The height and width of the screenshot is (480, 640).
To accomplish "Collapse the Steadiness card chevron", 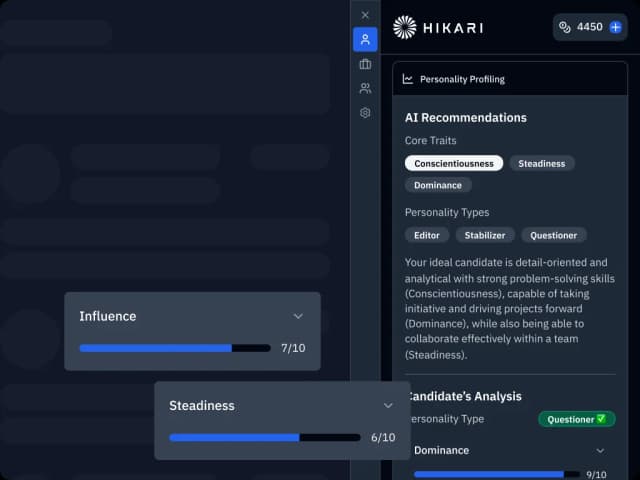I will [388, 406].
